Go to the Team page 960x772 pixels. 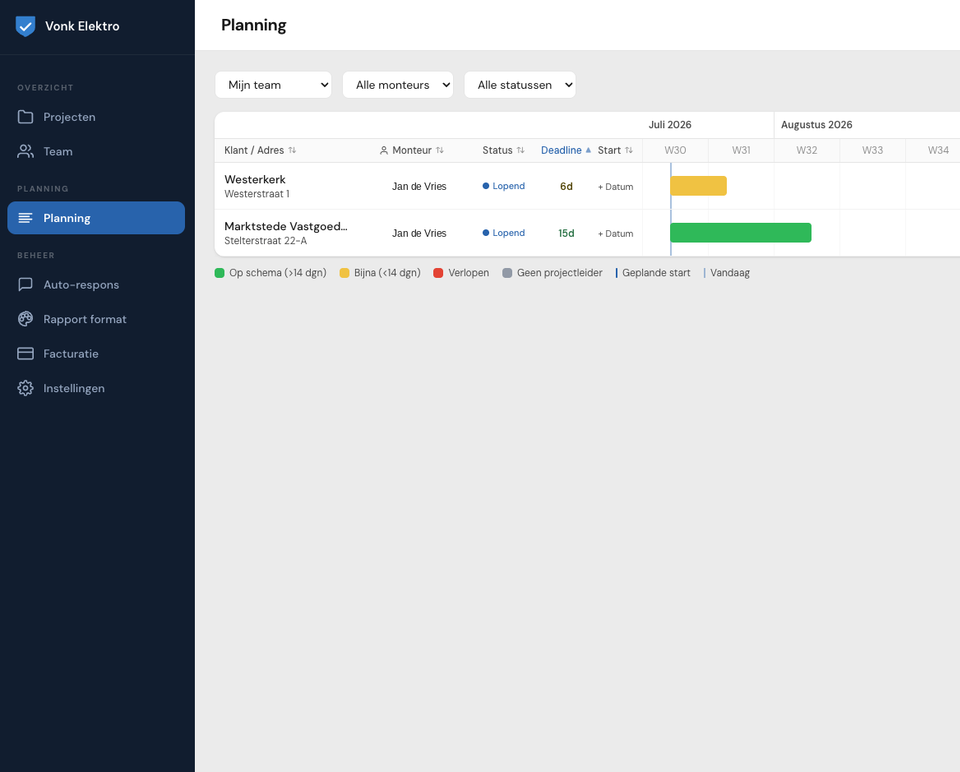pos(96,151)
